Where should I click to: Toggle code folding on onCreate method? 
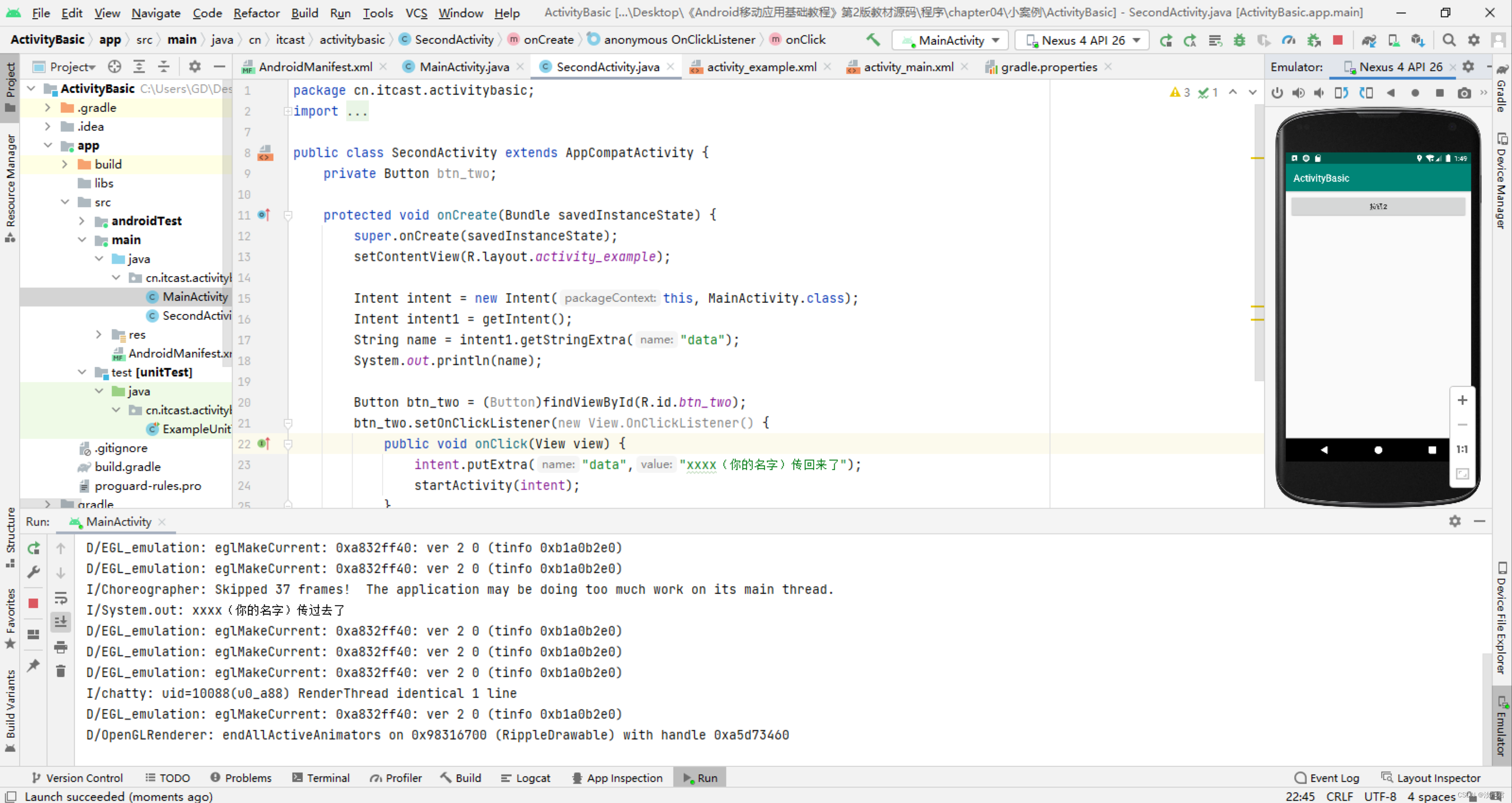click(288, 216)
